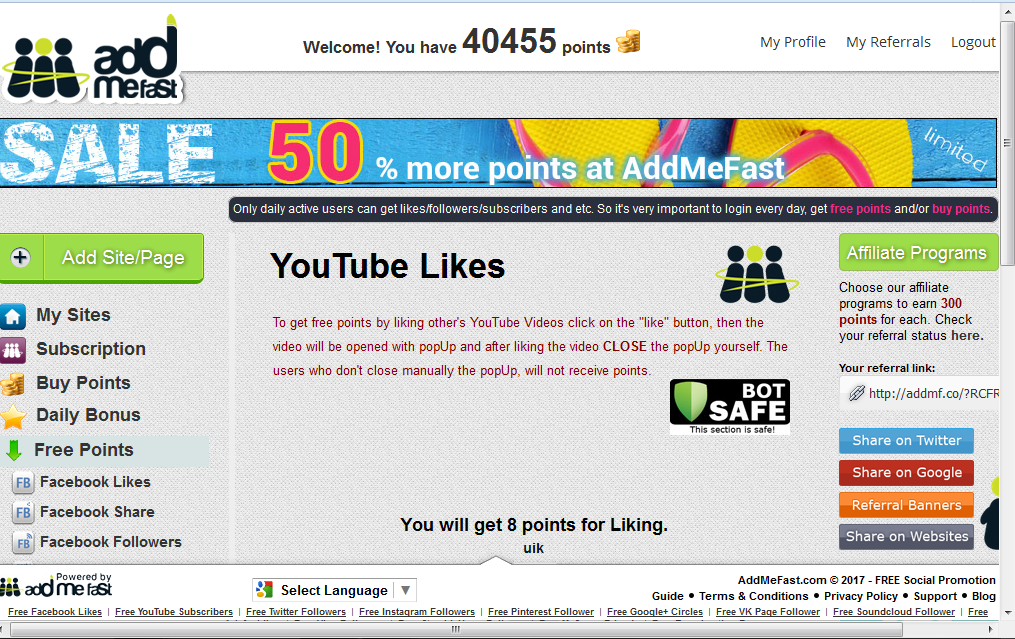
Task: Click Share on Websites button
Action: tap(906, 537)
